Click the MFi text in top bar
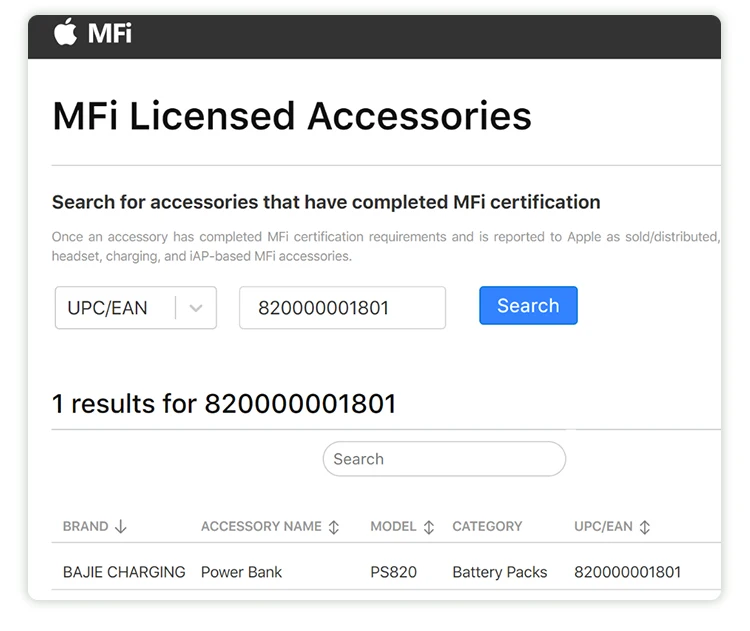The width and height of the screenshot is (750, 631). (110, 33)
